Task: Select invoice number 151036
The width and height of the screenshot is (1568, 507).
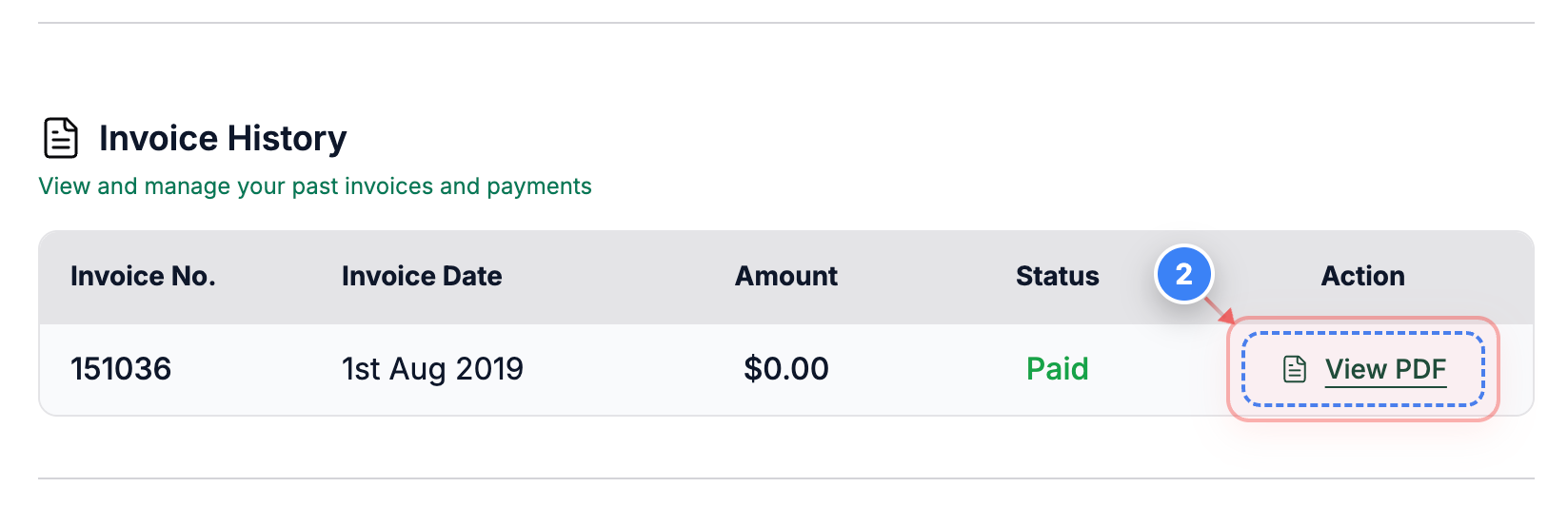Action: tap(121, 369)
